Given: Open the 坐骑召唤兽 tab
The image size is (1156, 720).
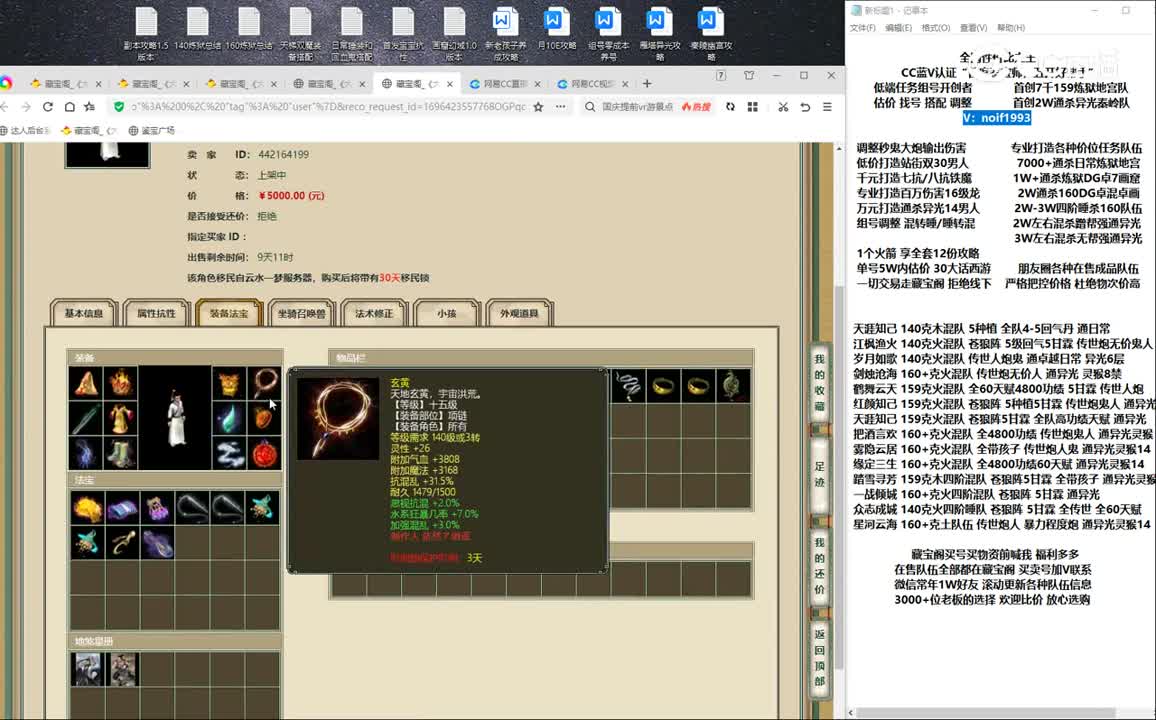Looking at the screenshot, I should click(302, 313).
